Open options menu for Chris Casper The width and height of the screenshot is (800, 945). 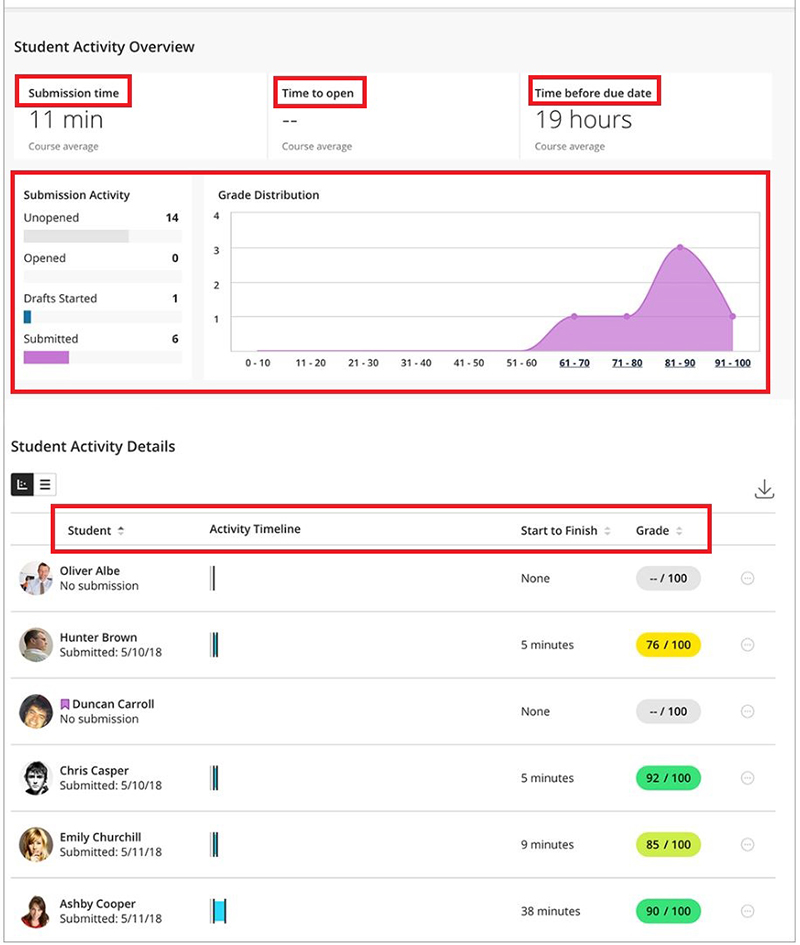coord(747,778)
